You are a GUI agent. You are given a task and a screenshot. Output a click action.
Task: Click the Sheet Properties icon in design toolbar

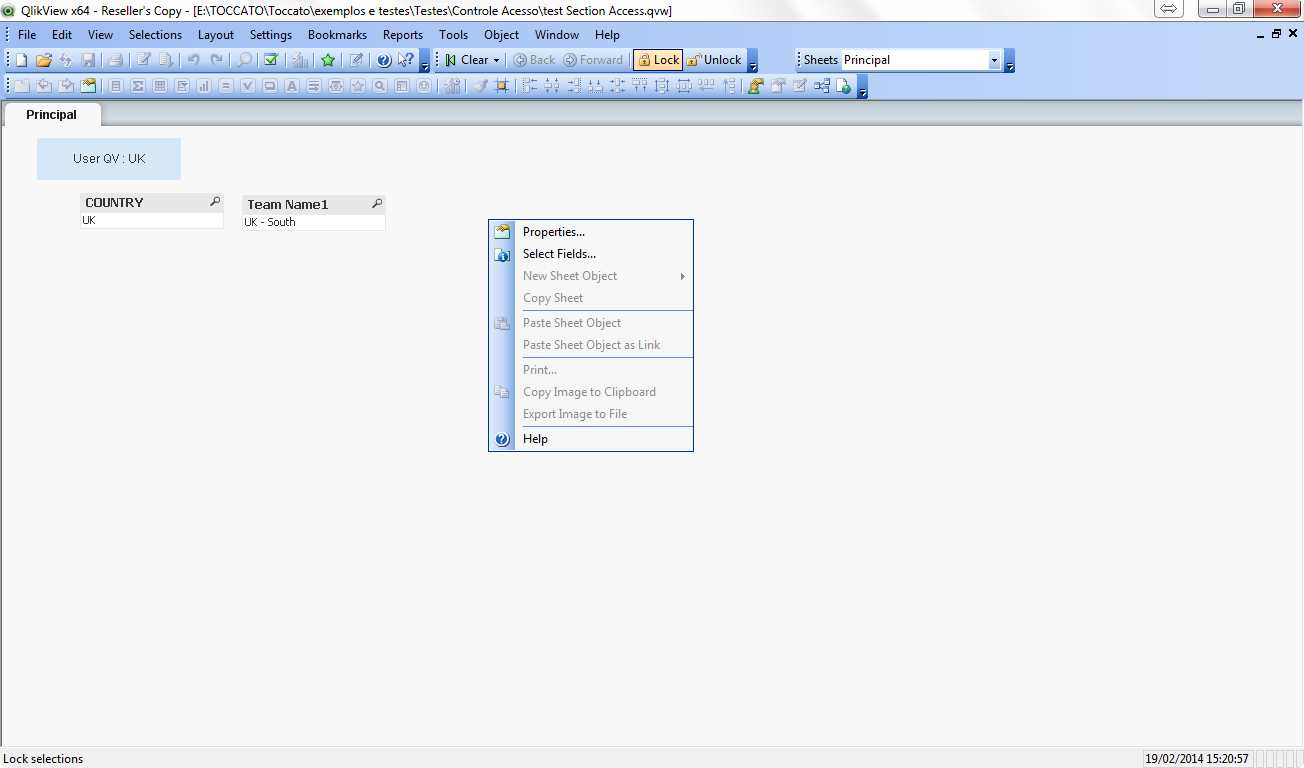[x=88, y=86]
